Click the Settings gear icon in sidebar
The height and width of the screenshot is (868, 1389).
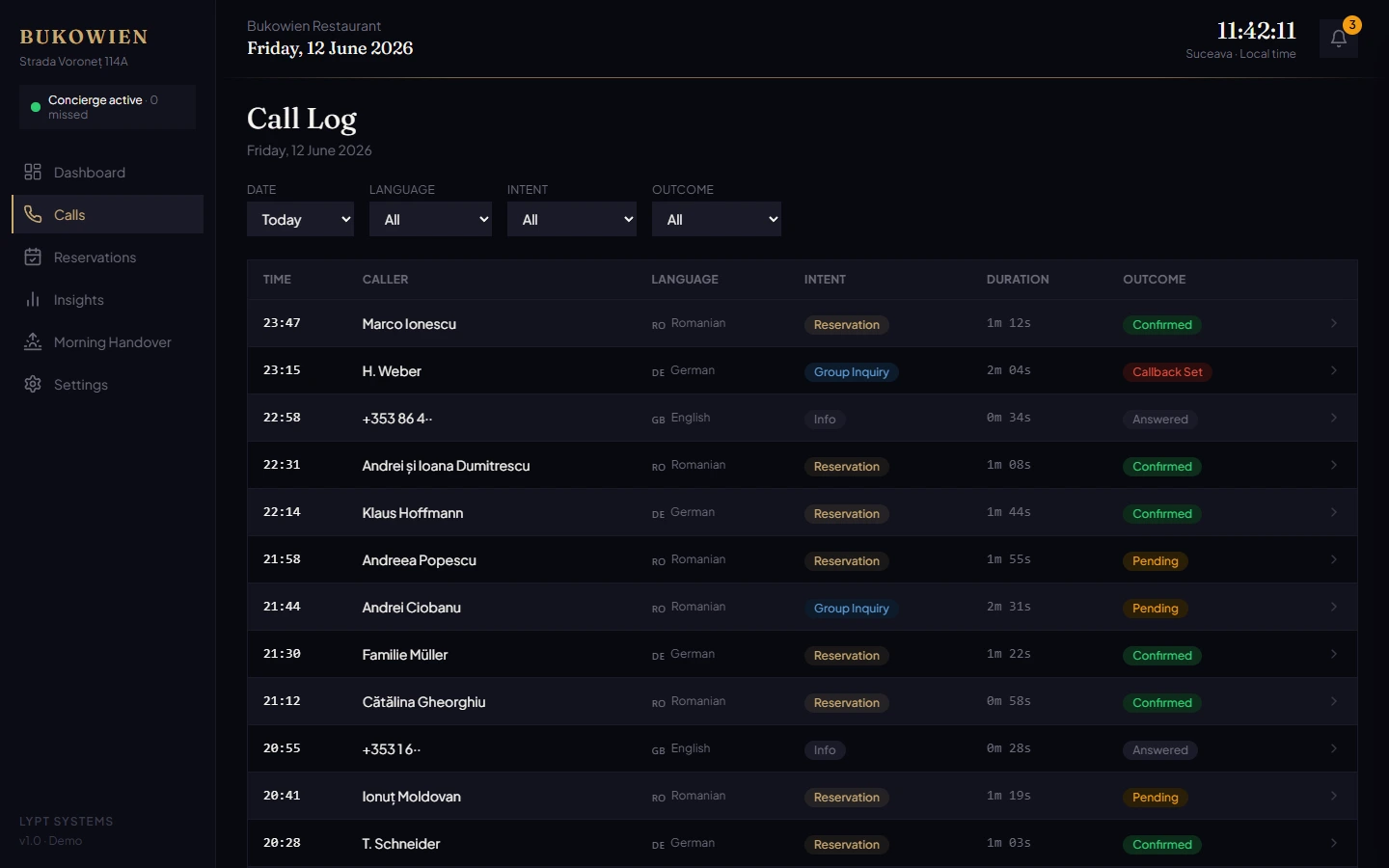[x=33, y=384]
